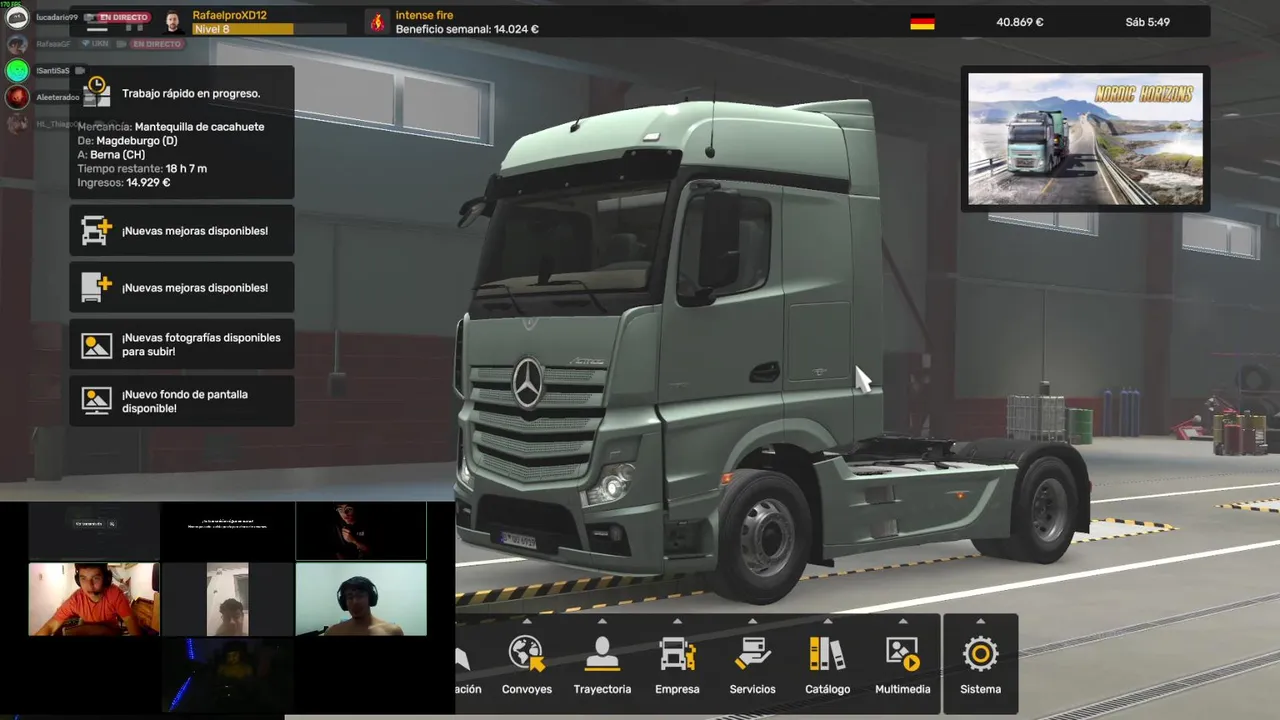The width and height of the screenshot is (1280, 720).
Task: Open the Sistema gear icon
Action: (x=980, y=654)
